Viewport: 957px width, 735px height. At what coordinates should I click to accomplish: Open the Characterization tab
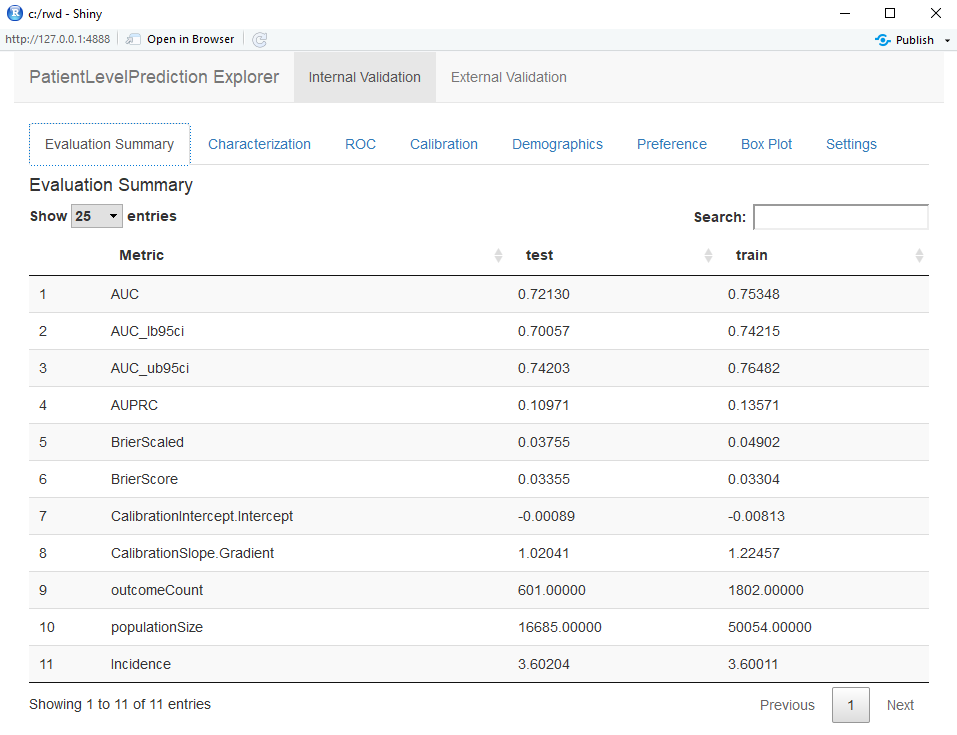click(259, 144)
